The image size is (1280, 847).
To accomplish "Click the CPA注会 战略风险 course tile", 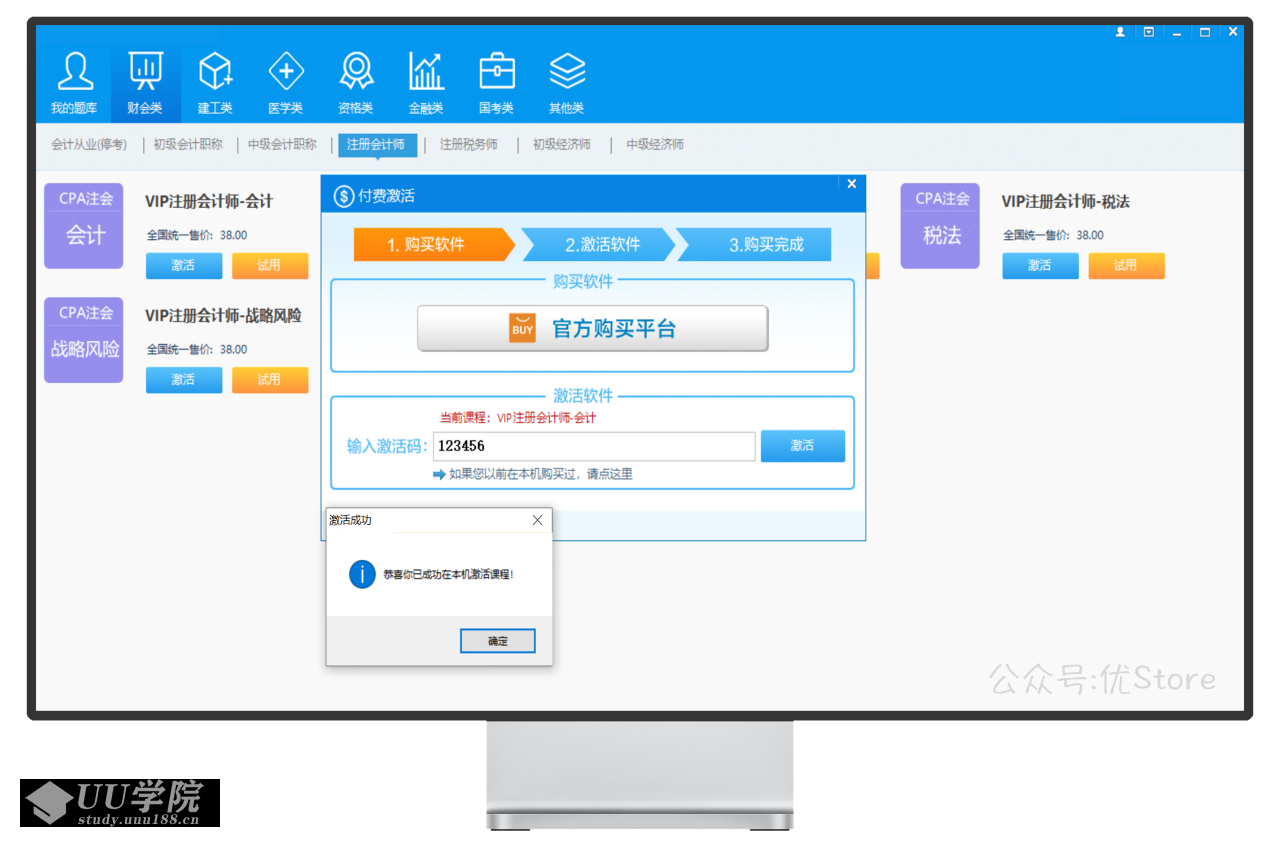I will pyautogui.click(x=84, y=340).
